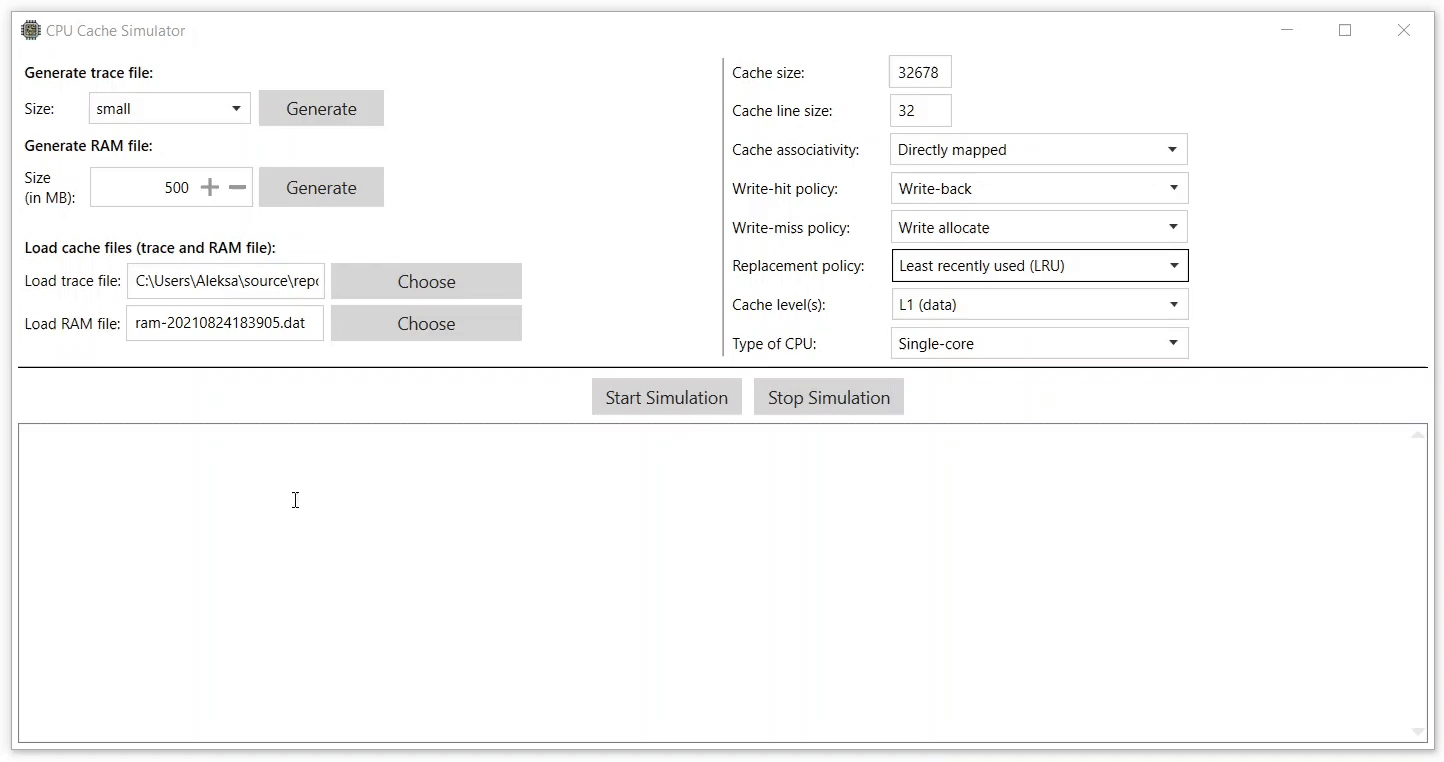1444x762 pixels.
Task: Click Generate button for RAM file
Action: point(321,187)
